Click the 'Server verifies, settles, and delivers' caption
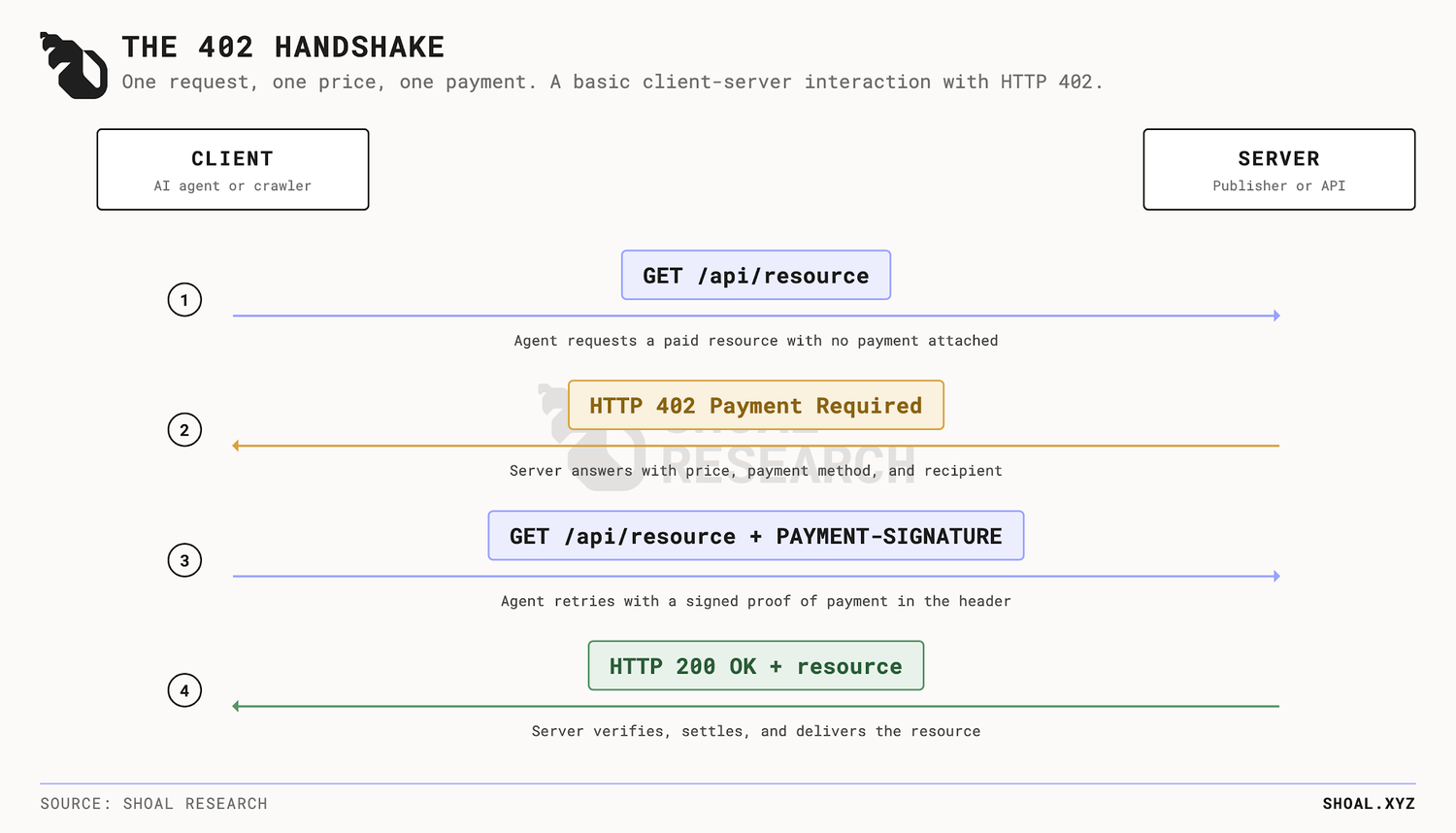This screenshot has width=1456, height=833. pyautogui.click(x=756, y=731)
